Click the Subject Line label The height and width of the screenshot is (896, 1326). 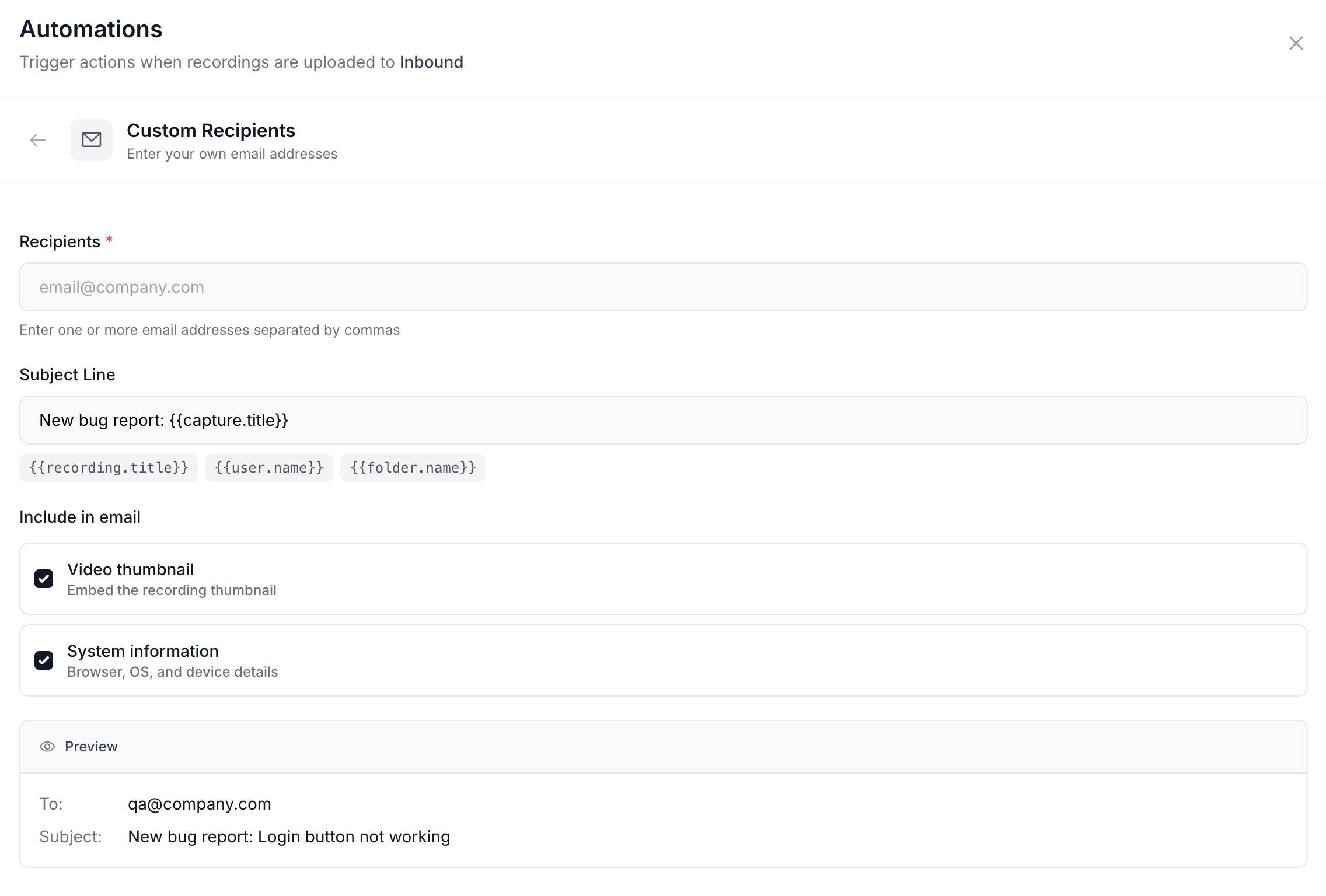click(x=67, y=374)
